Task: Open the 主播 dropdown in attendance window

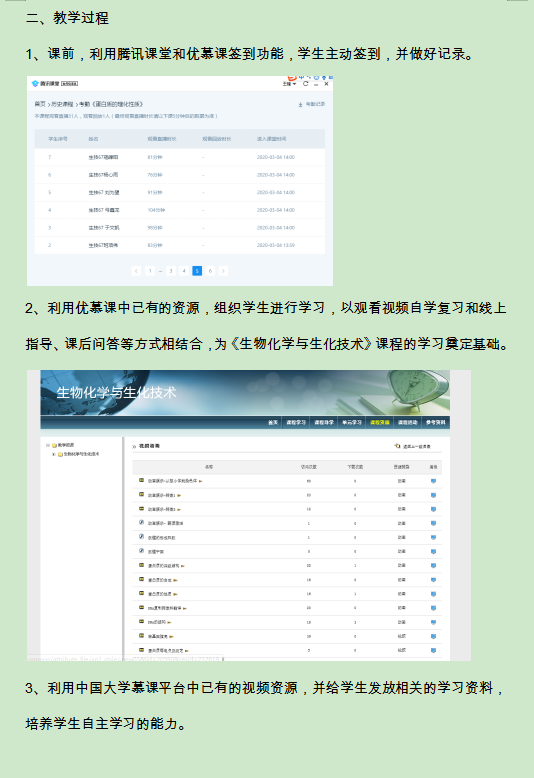Action: tap(289, 84)
